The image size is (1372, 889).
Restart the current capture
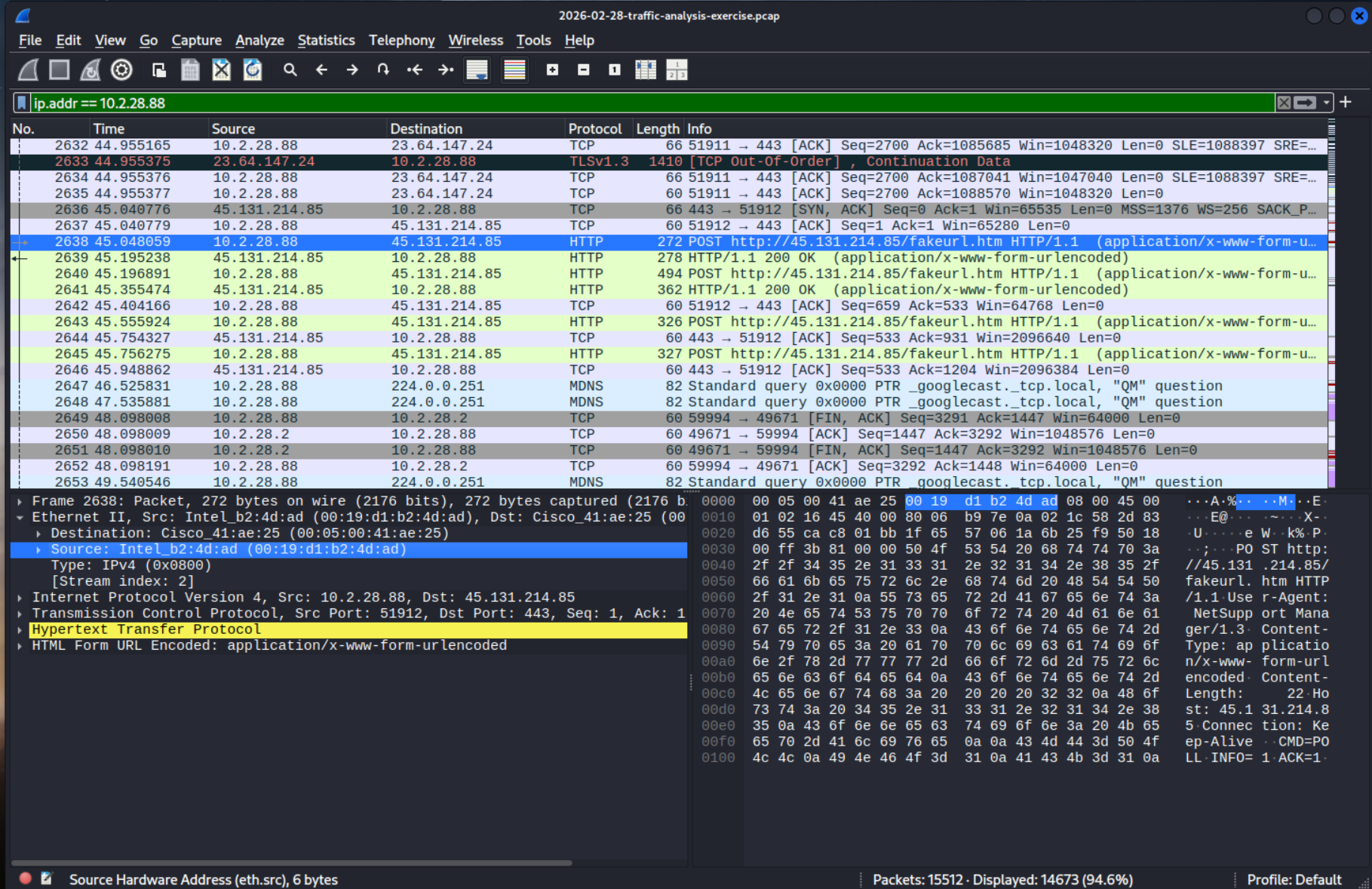(x=91, y=70)
